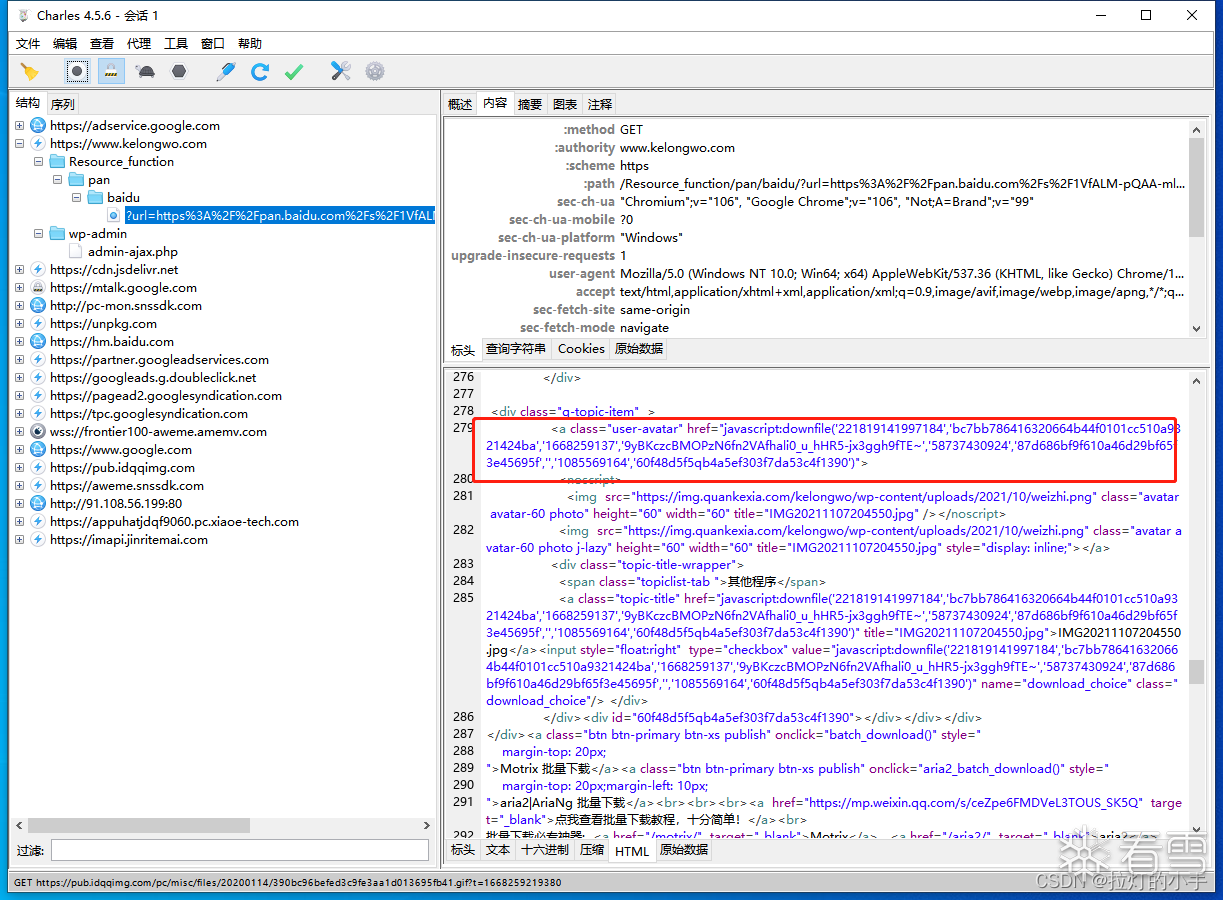Screen dimensions: 1223x900
Task: Expand the https://imapi.jinritemai.com host node
Action: pos(20,540)
